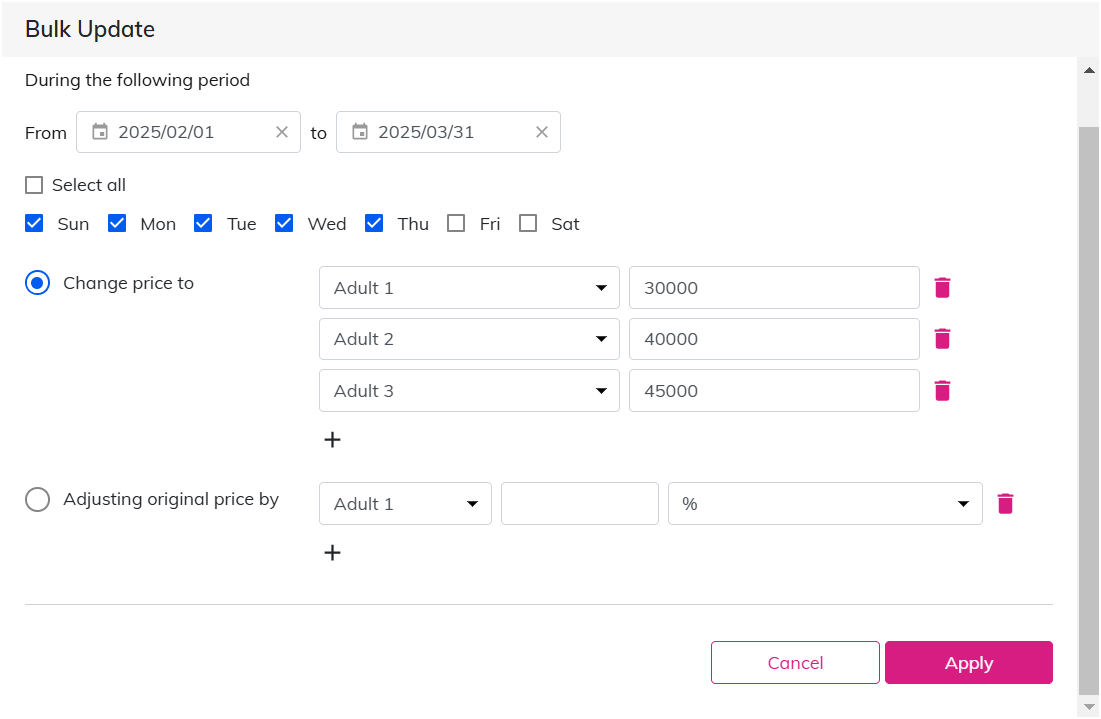Click the scrollbar down arrow

point(1089,707)
